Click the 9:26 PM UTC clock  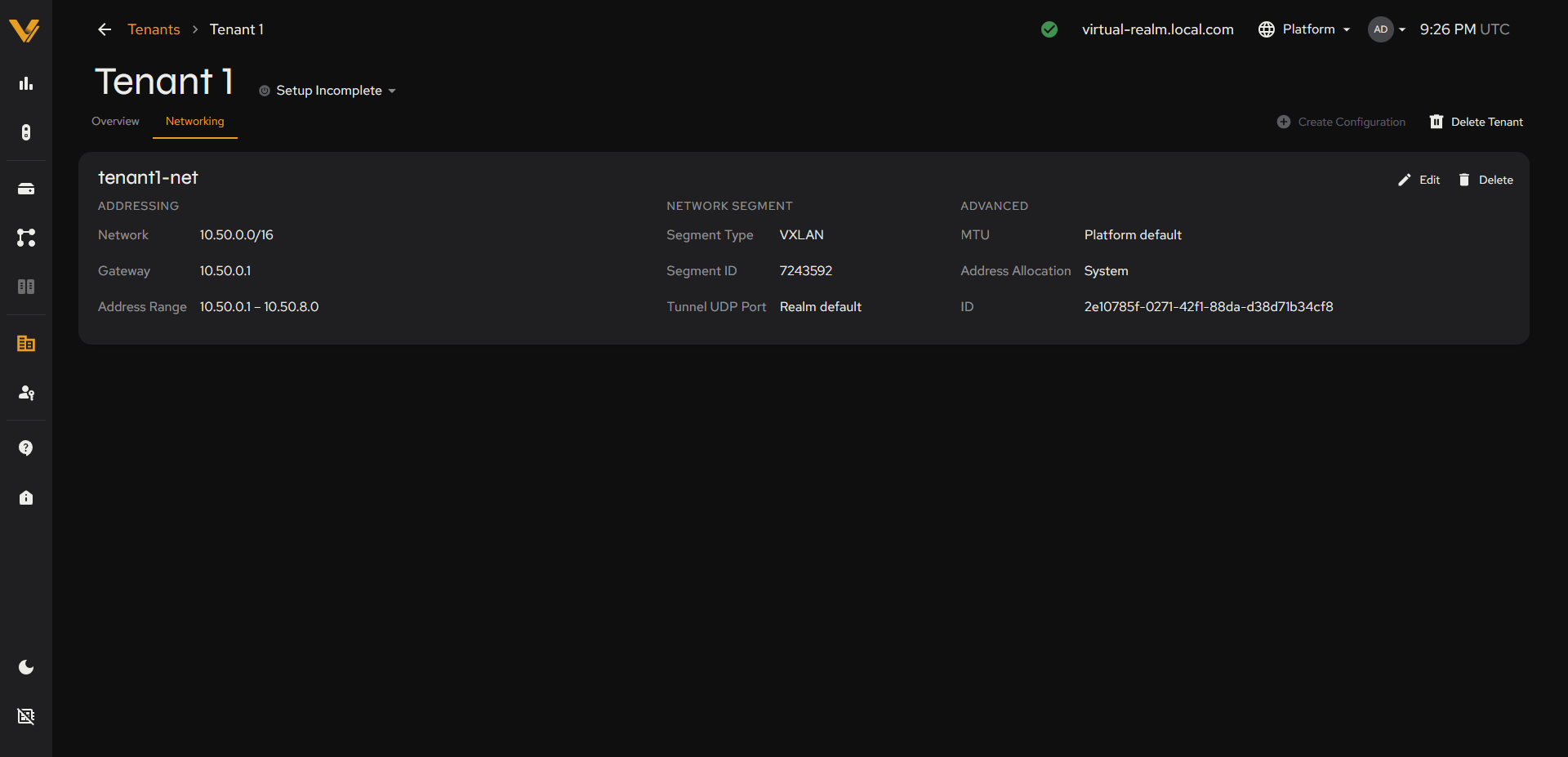click(x=1464, y=29)
